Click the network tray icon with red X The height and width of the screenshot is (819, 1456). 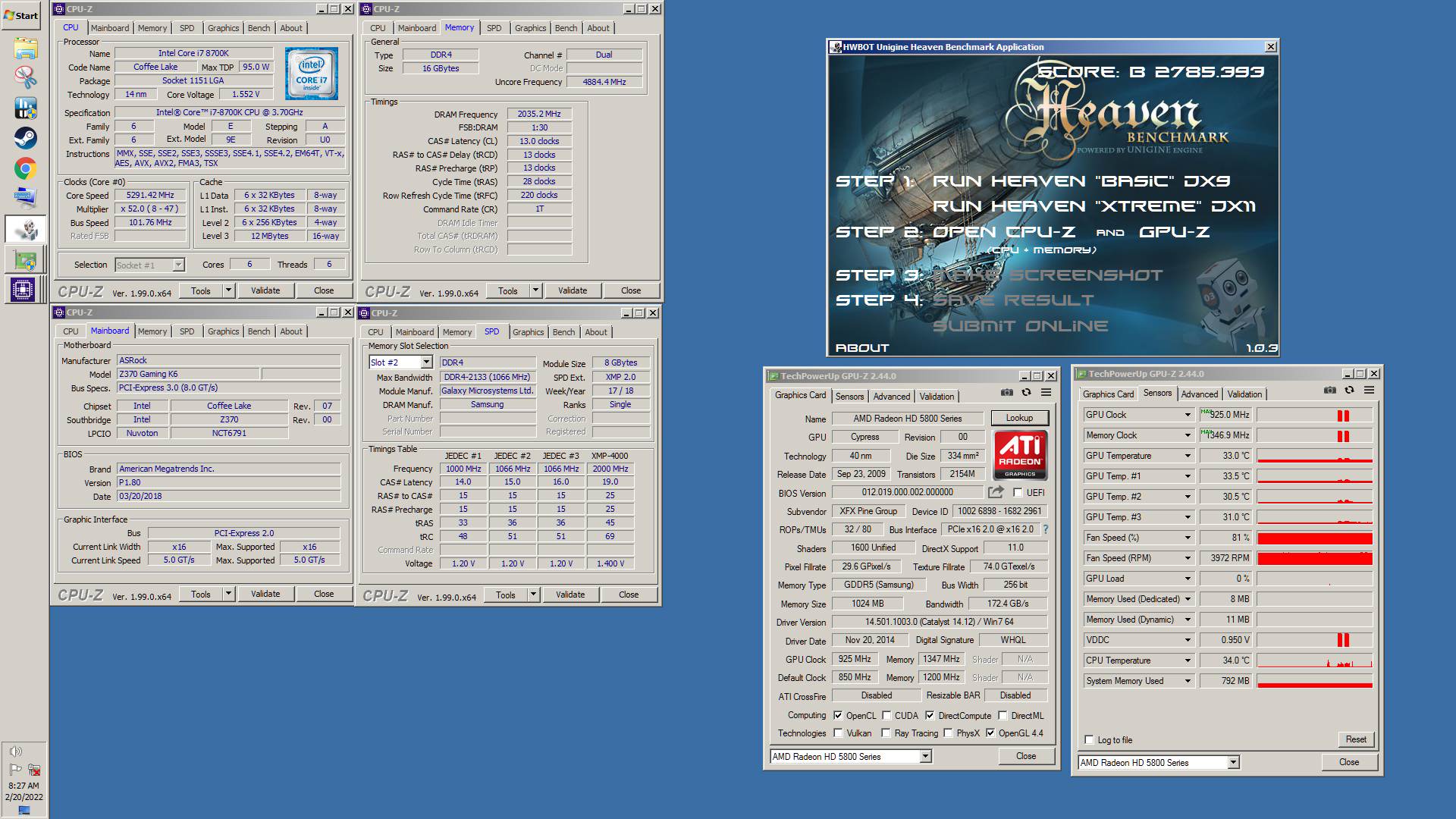pos(34,770)
